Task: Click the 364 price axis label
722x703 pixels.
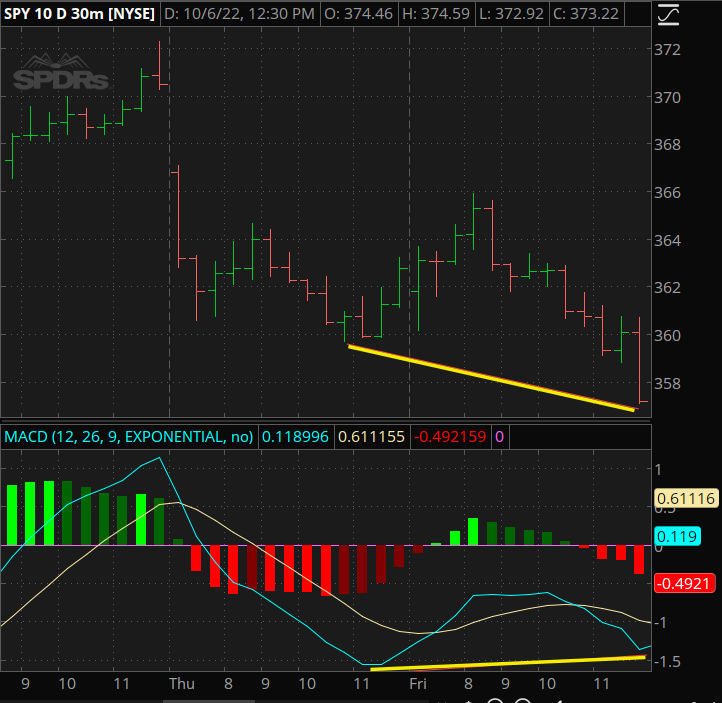Action: pyautogui.click(x=667, y=240)
